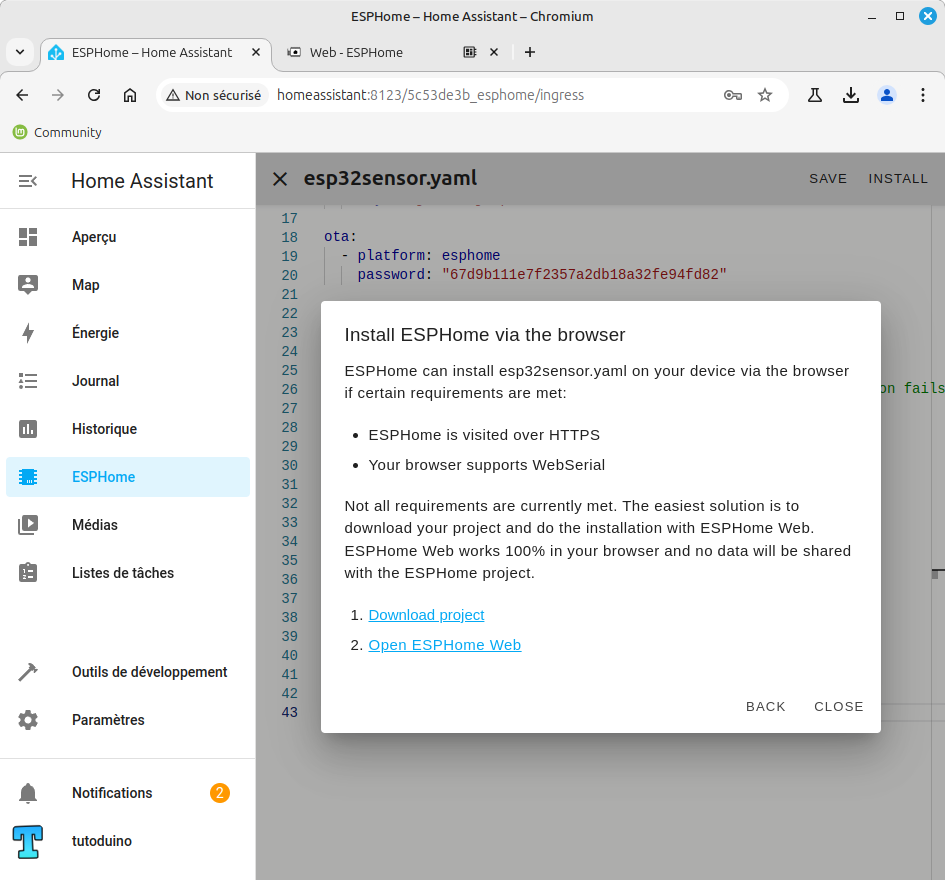This screenshot has width=945, height=880.
Task: Close the esp32sensor.yaml editor
Action: click(280, 178)
